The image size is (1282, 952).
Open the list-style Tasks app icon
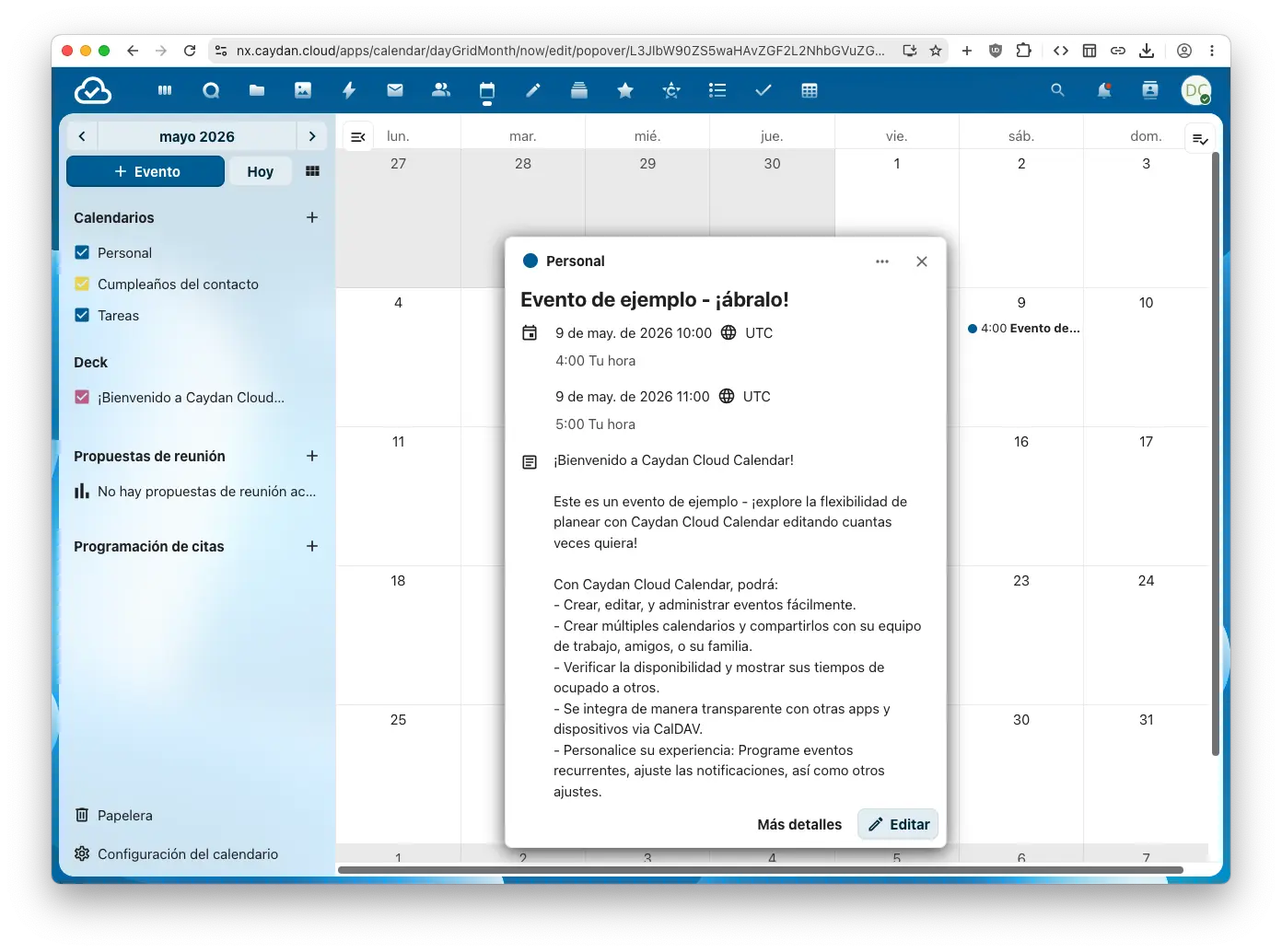717,90
